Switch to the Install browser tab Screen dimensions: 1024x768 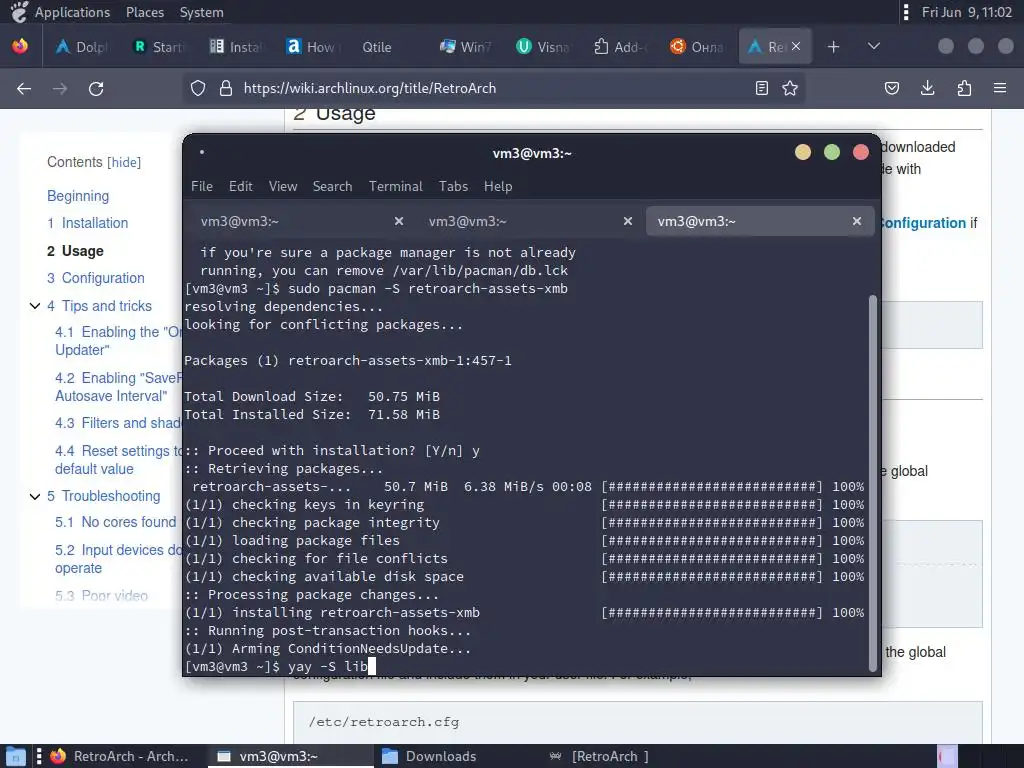(236, 46)
